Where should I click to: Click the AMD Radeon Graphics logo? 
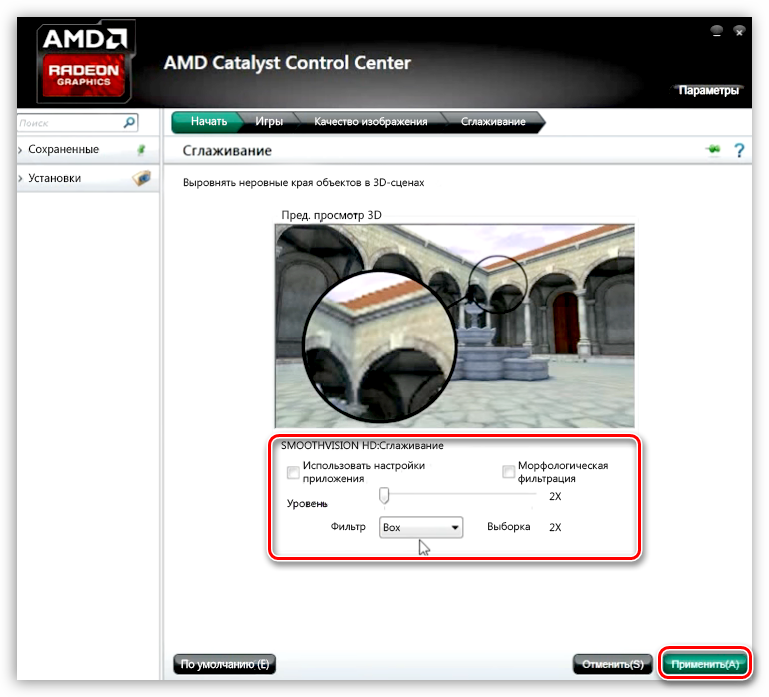(x=85, y=60)
